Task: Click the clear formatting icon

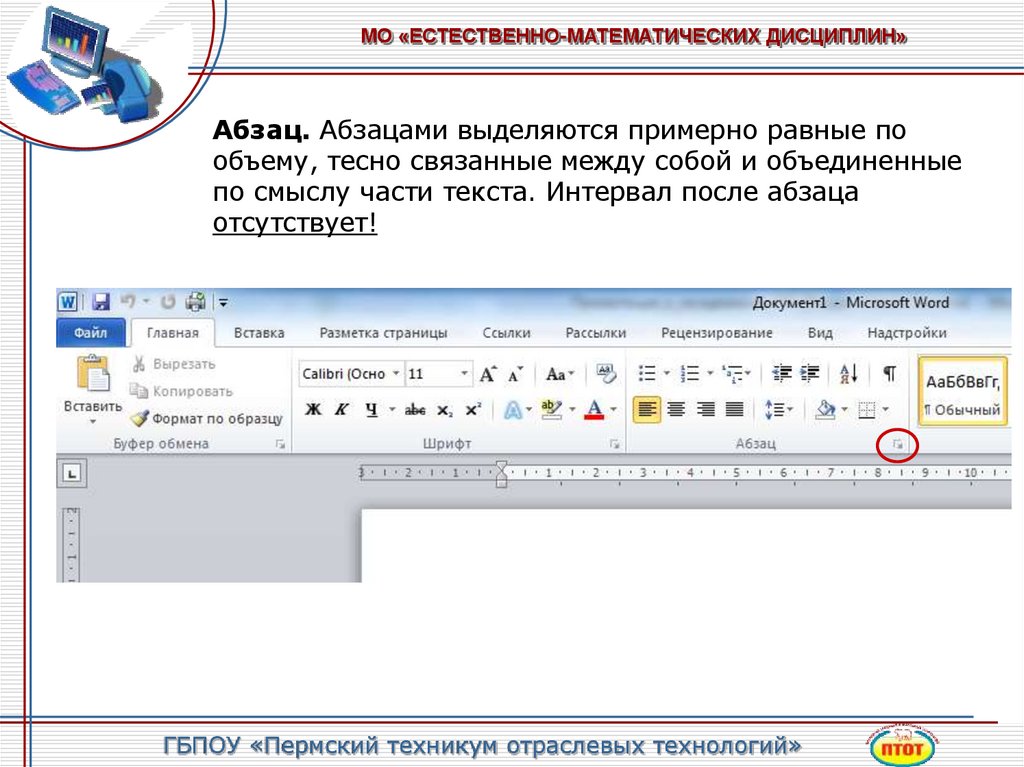Action: point(606,374)
